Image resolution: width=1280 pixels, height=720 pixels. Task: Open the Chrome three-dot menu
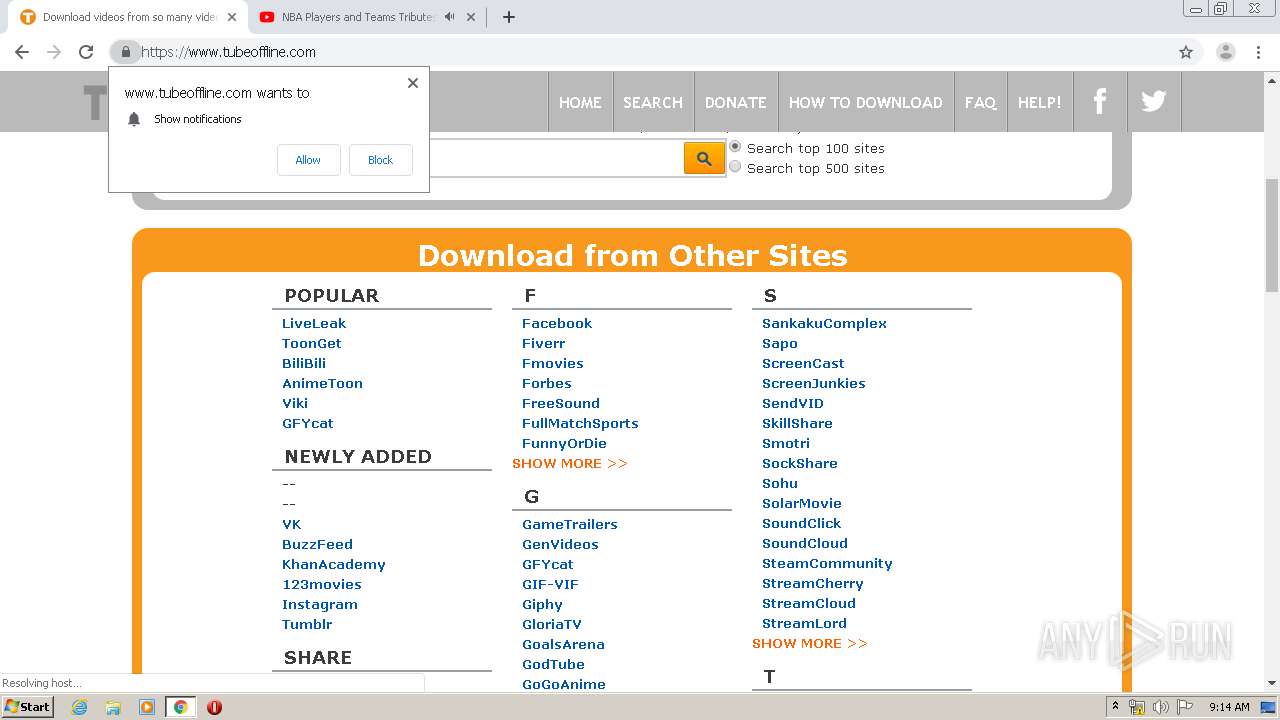pos(1258,52)
